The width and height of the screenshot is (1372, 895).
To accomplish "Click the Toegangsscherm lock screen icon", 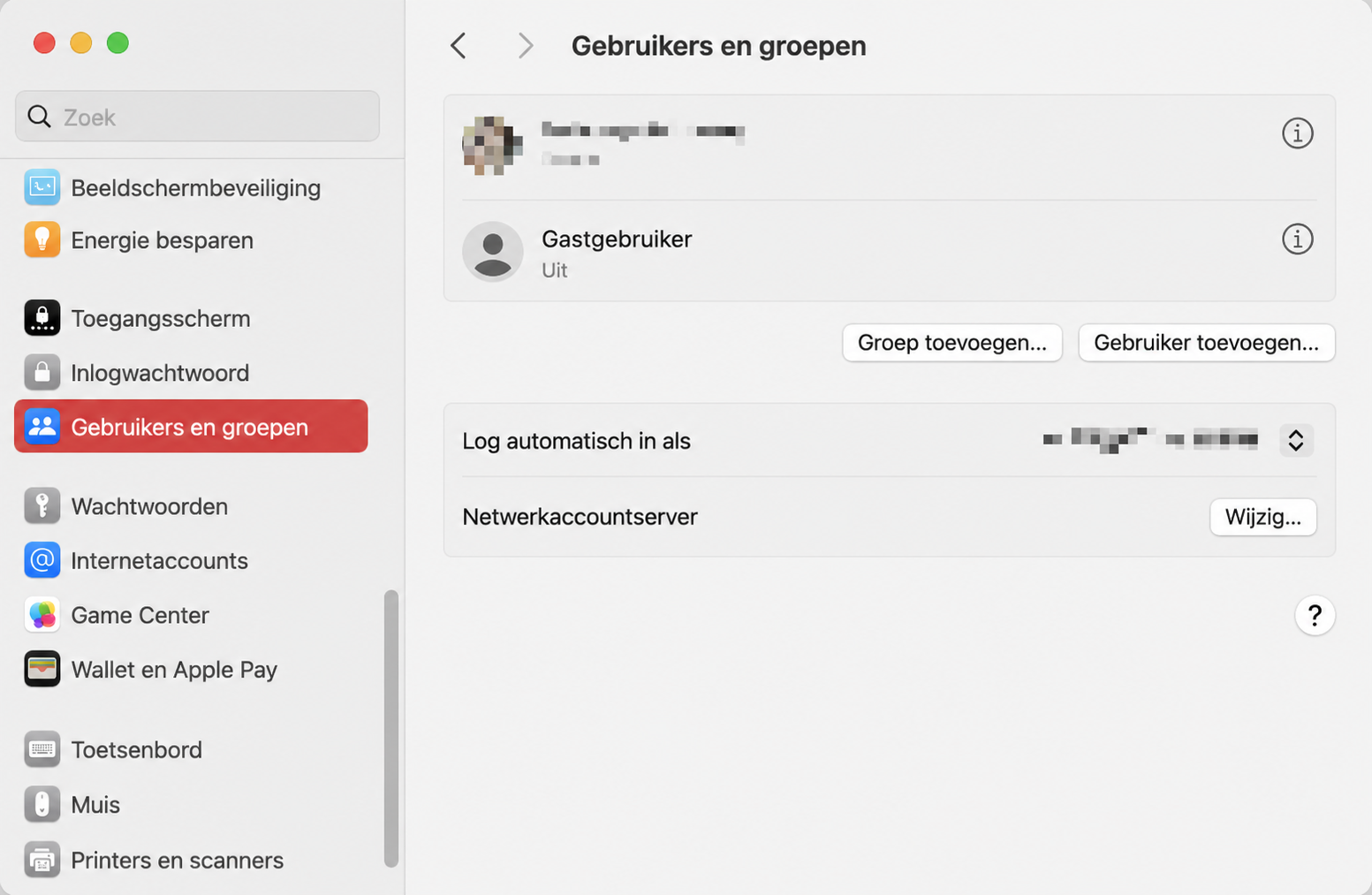I will pos(42,318).
